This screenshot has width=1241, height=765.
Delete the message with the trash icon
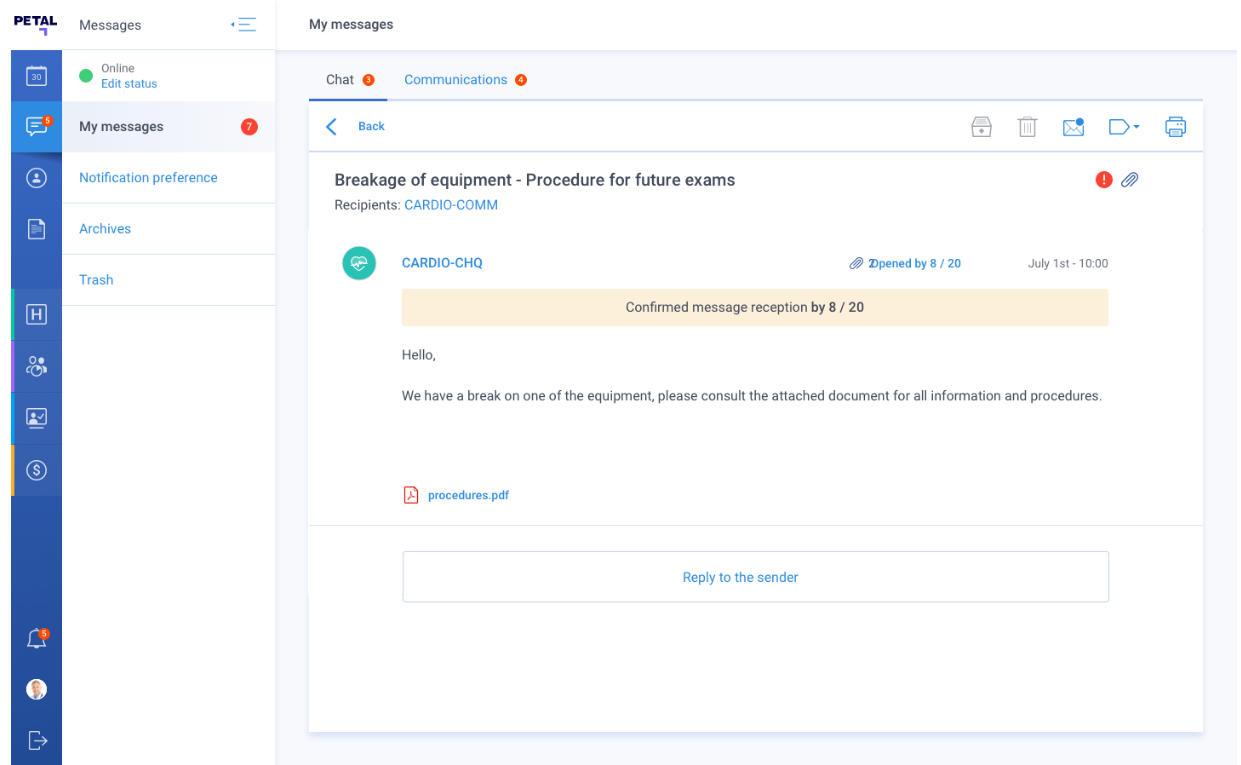tap(1027, 126)
